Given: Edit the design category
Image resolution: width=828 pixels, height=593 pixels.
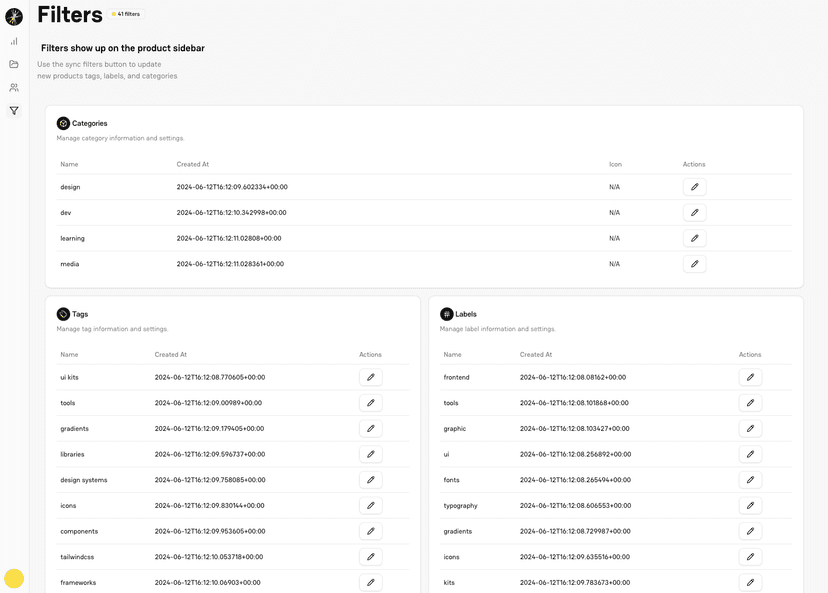Looking at the screenshot, I should 694,187.
